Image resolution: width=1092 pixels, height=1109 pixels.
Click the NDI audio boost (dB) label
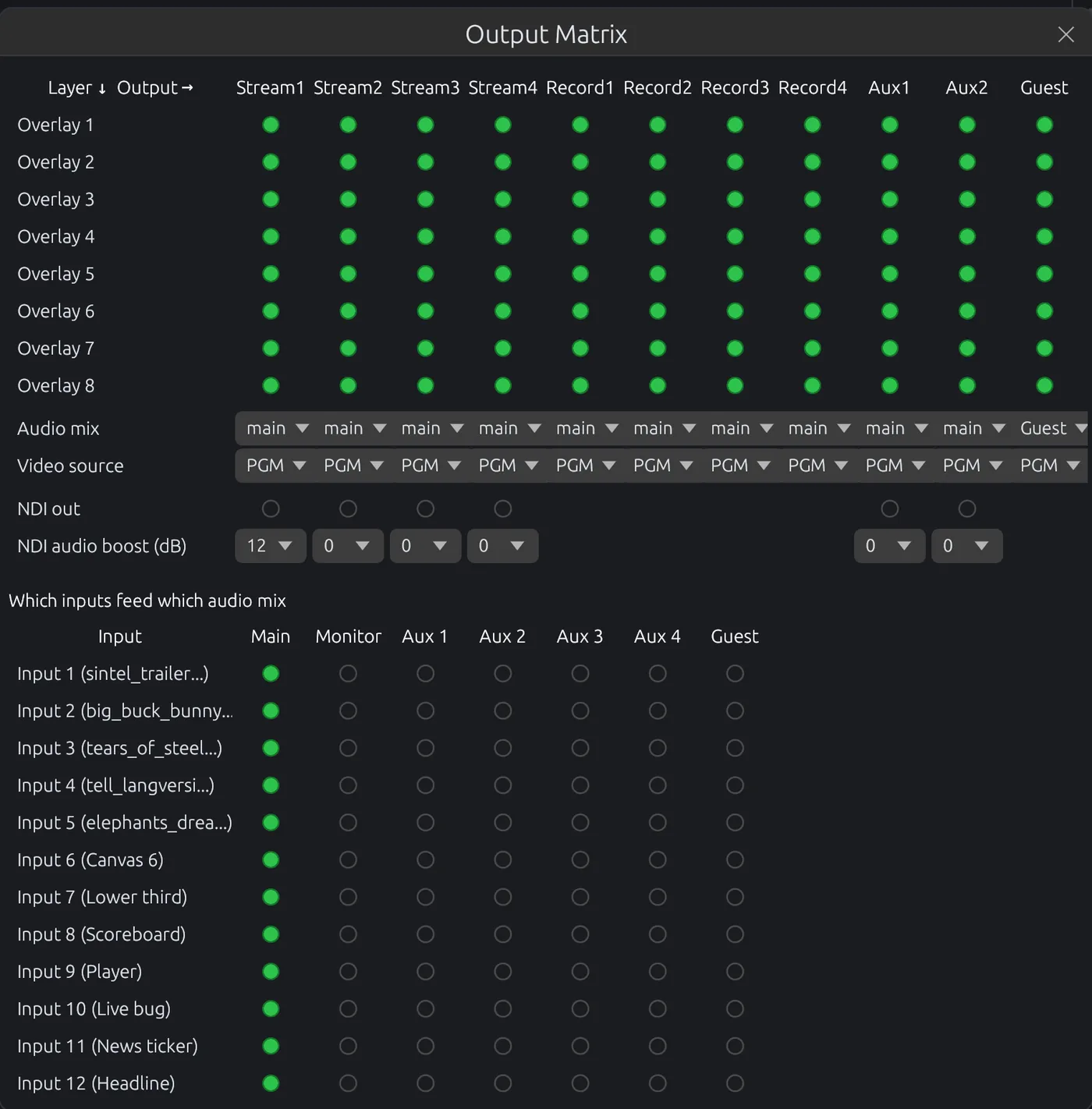click(x=101, y=546)
